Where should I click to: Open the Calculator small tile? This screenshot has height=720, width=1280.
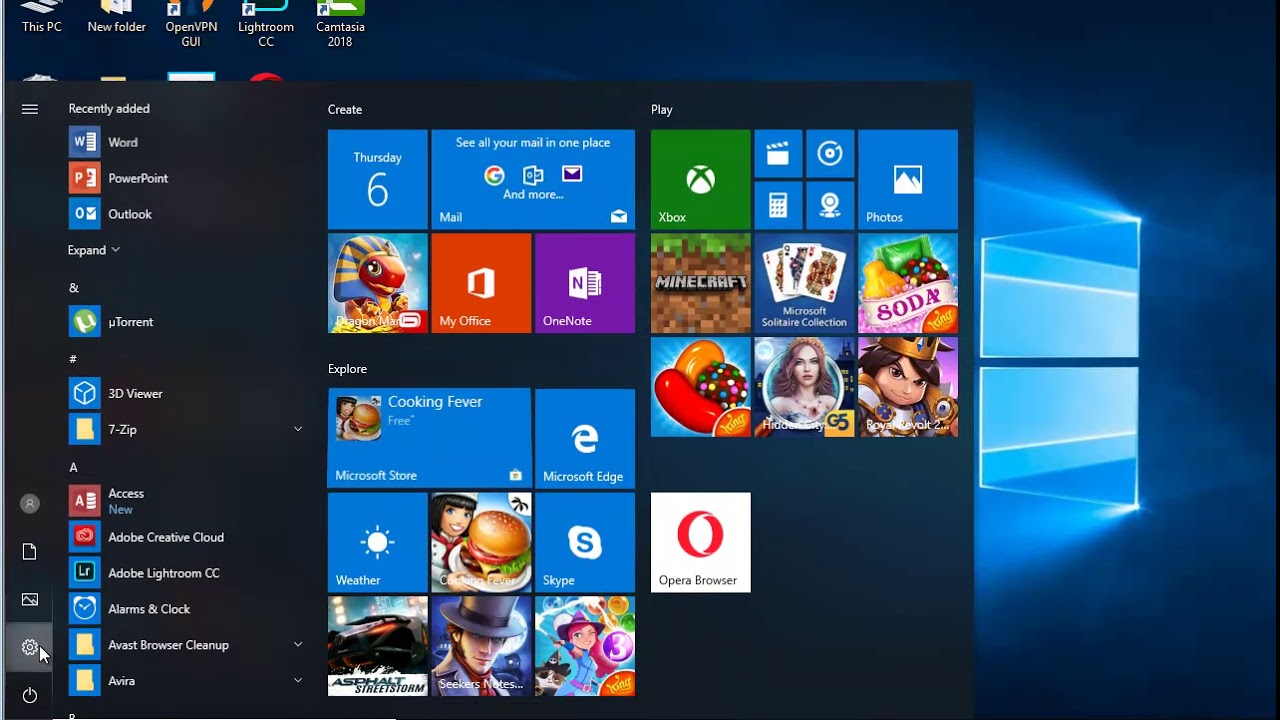(778, 205)
